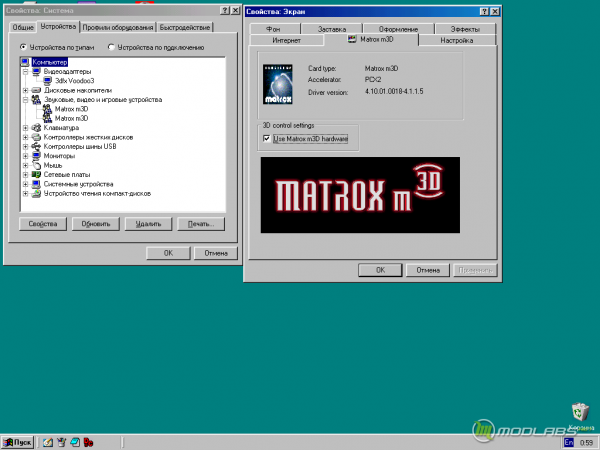600x450 pixels.
Task: Collapse the Видеоадаптеры tree node
Action: (25, 72)
